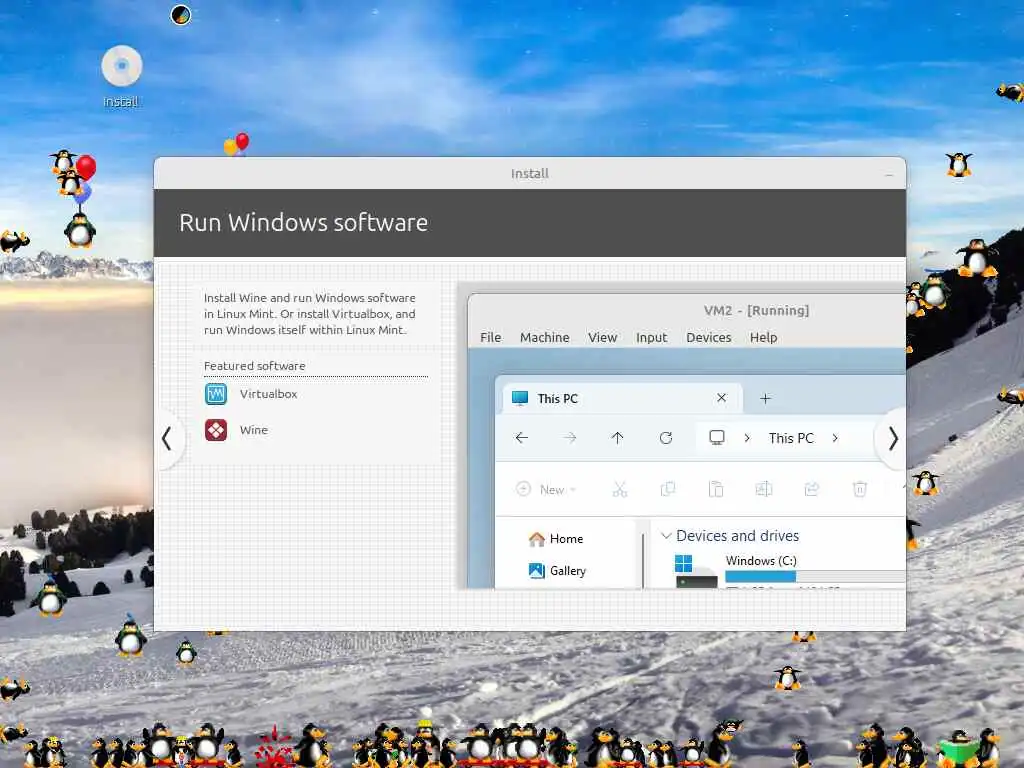Click the Run Windows software heading
The image size is (1024, 768).
[304, 223]
